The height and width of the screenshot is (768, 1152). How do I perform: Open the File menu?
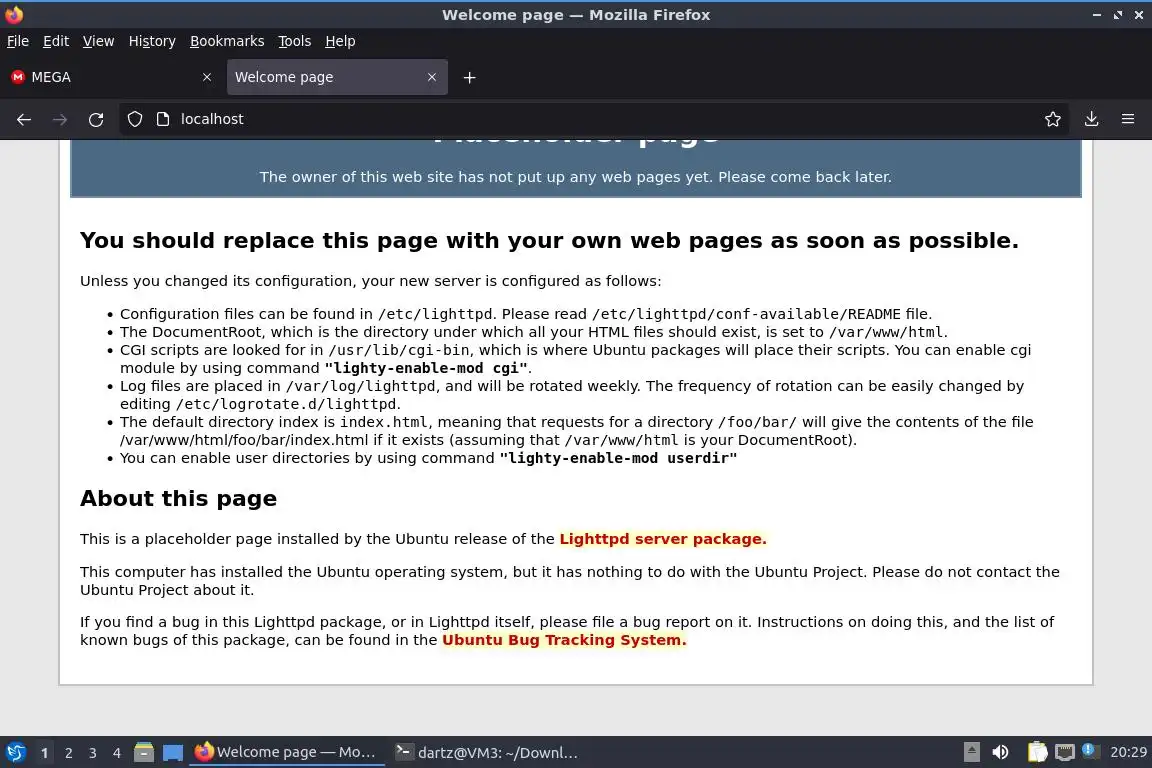click(18, 41)
